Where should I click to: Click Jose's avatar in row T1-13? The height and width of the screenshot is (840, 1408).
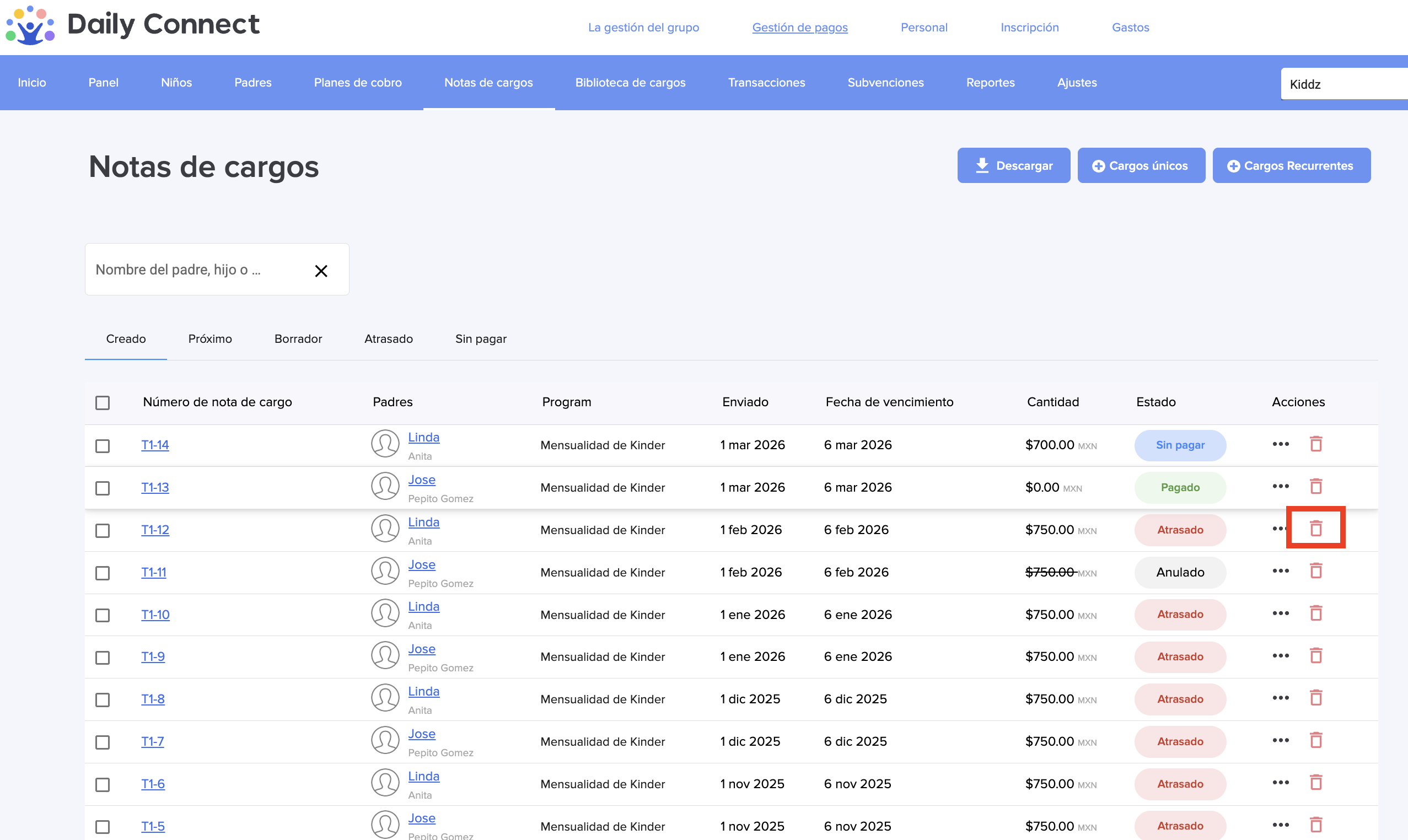(x=385, y=487)
